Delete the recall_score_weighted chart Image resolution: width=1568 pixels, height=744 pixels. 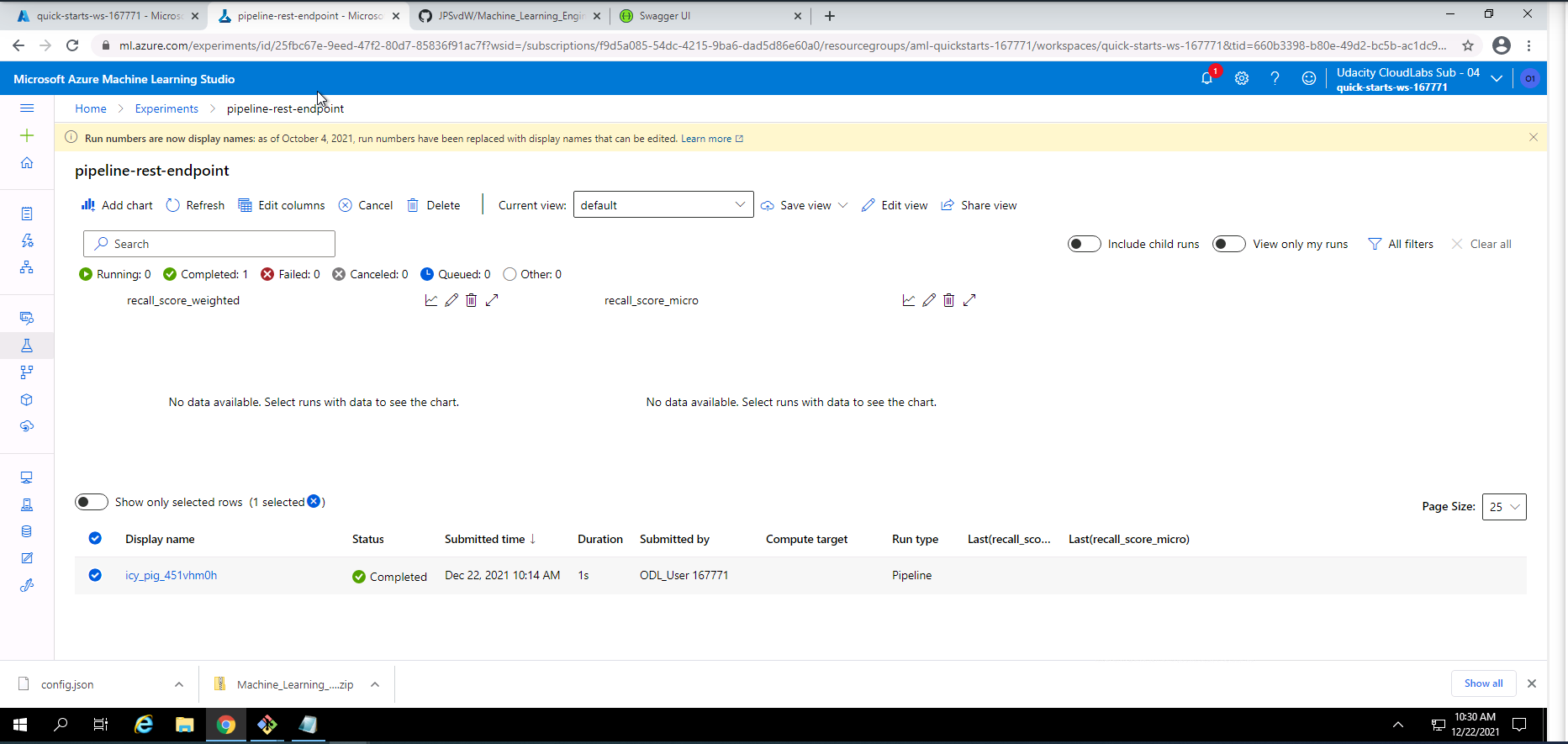coord(472,300)
